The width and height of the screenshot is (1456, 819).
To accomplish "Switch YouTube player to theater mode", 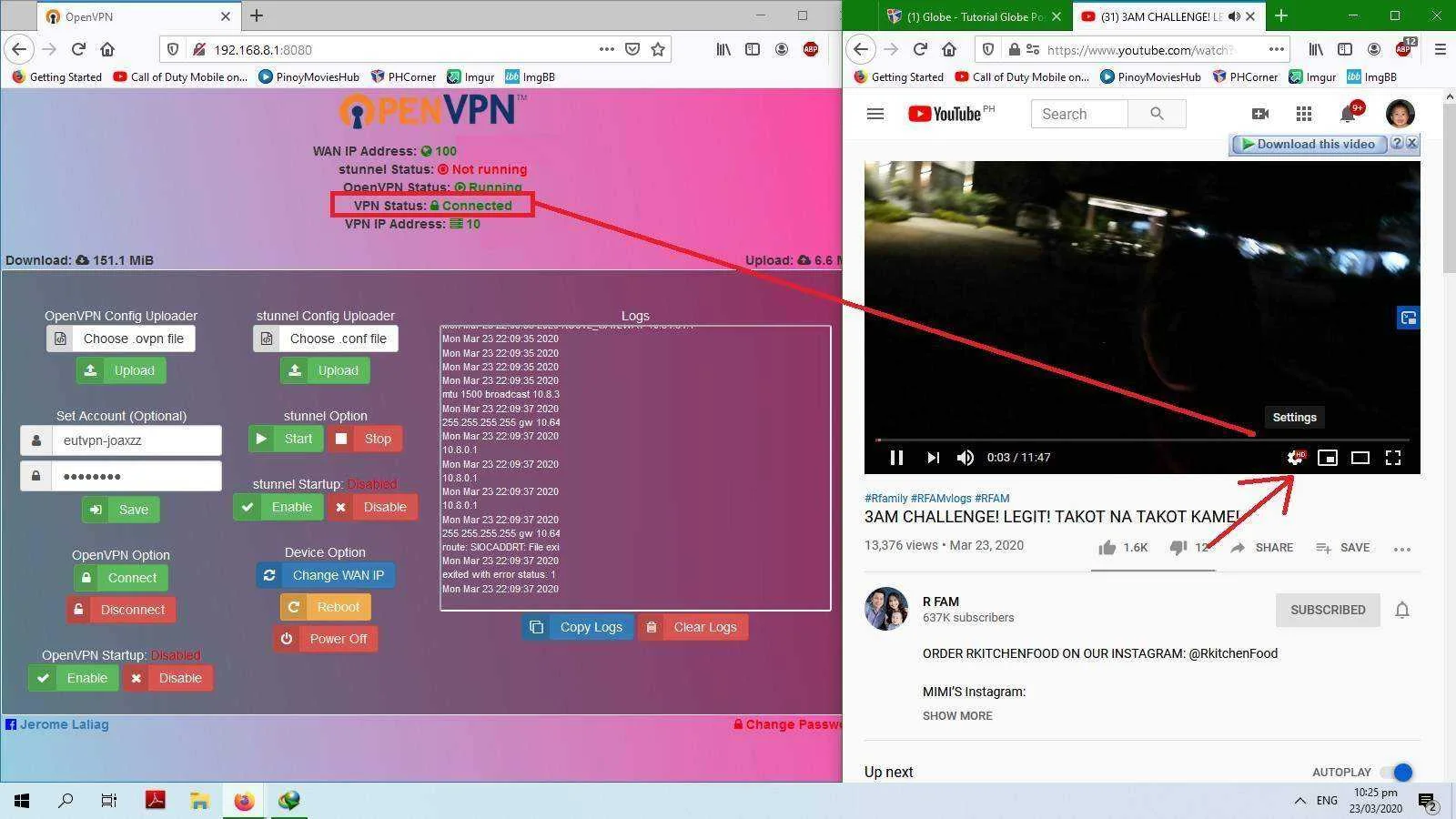I will click(1360, 458).
